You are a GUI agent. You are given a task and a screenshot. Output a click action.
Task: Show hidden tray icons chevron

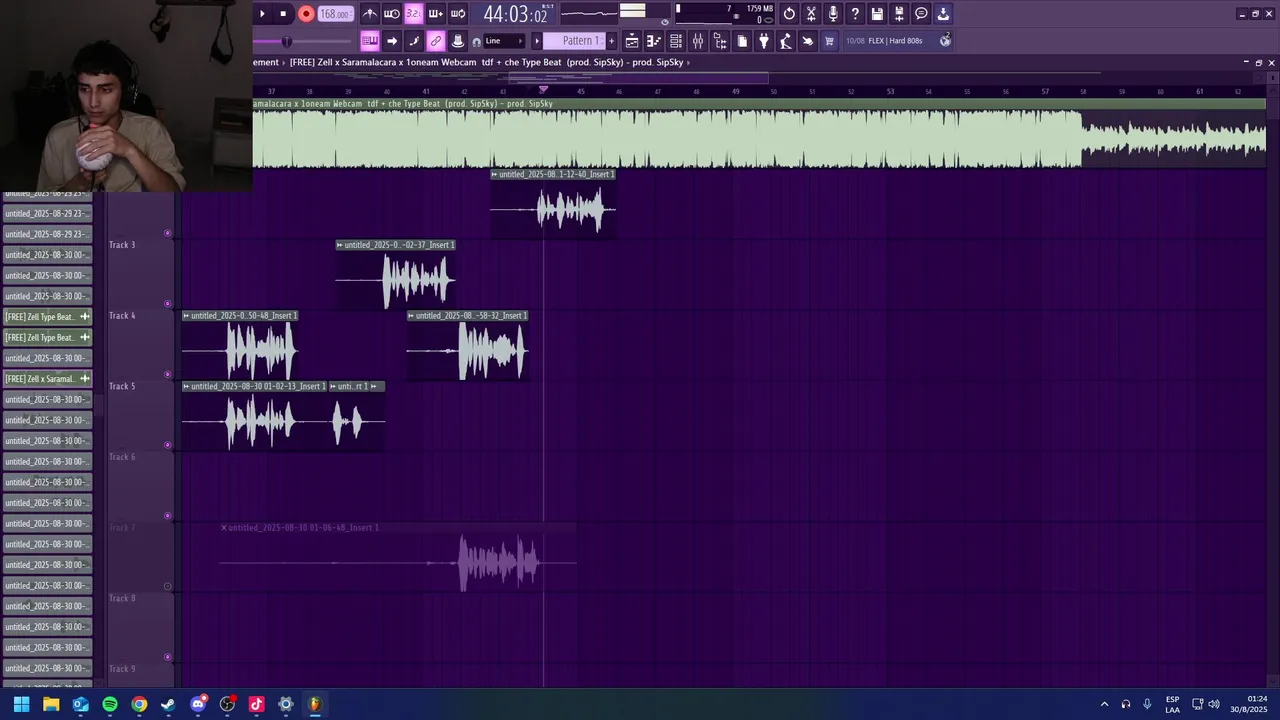click(1104, 704)
